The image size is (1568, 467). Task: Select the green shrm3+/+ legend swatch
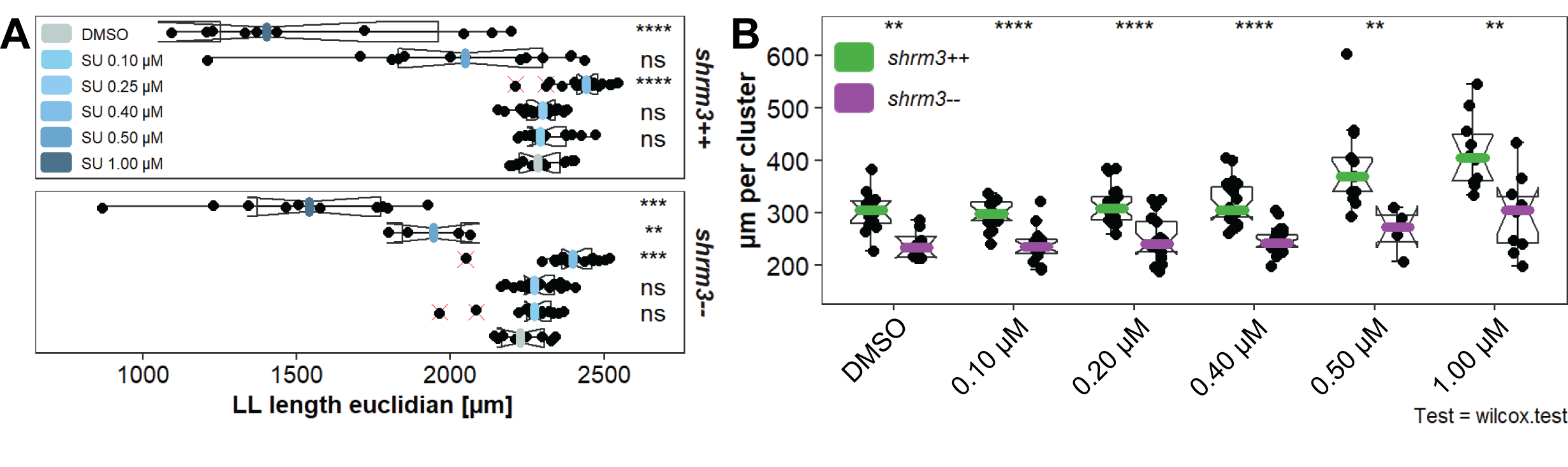click(x=854, y=58)
